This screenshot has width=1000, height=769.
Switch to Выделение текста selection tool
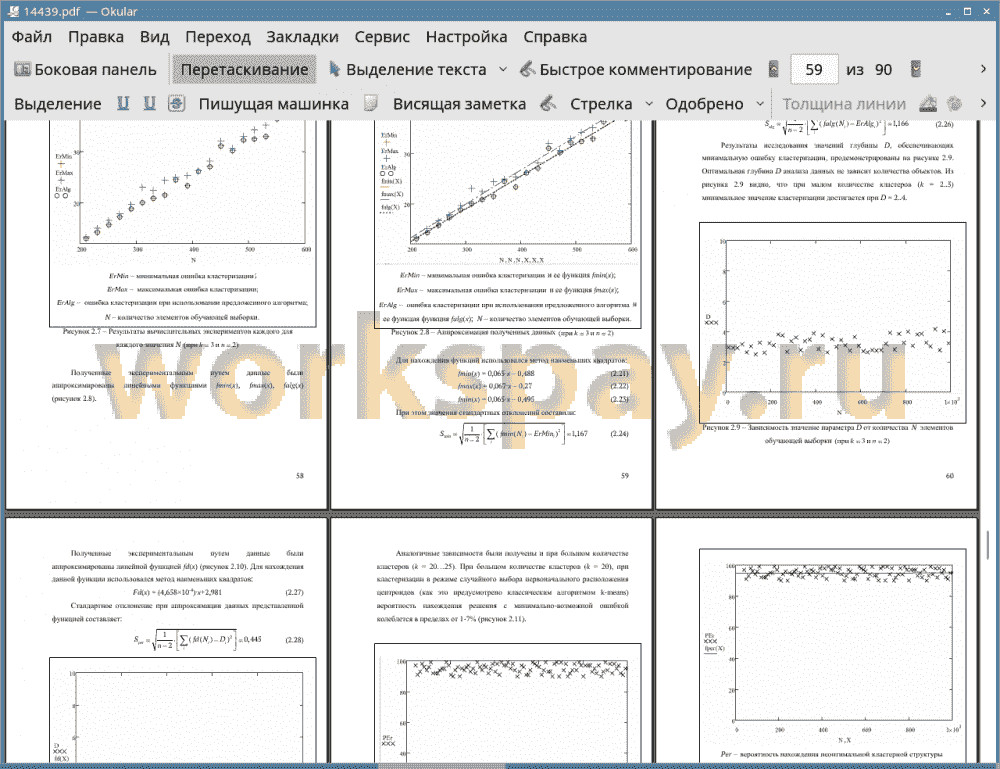[x=408, y=70]
